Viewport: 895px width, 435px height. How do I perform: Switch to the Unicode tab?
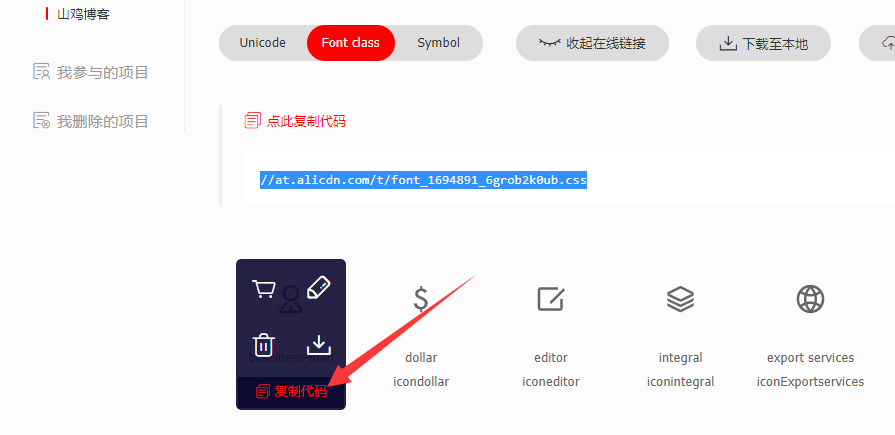coord(263,43)
